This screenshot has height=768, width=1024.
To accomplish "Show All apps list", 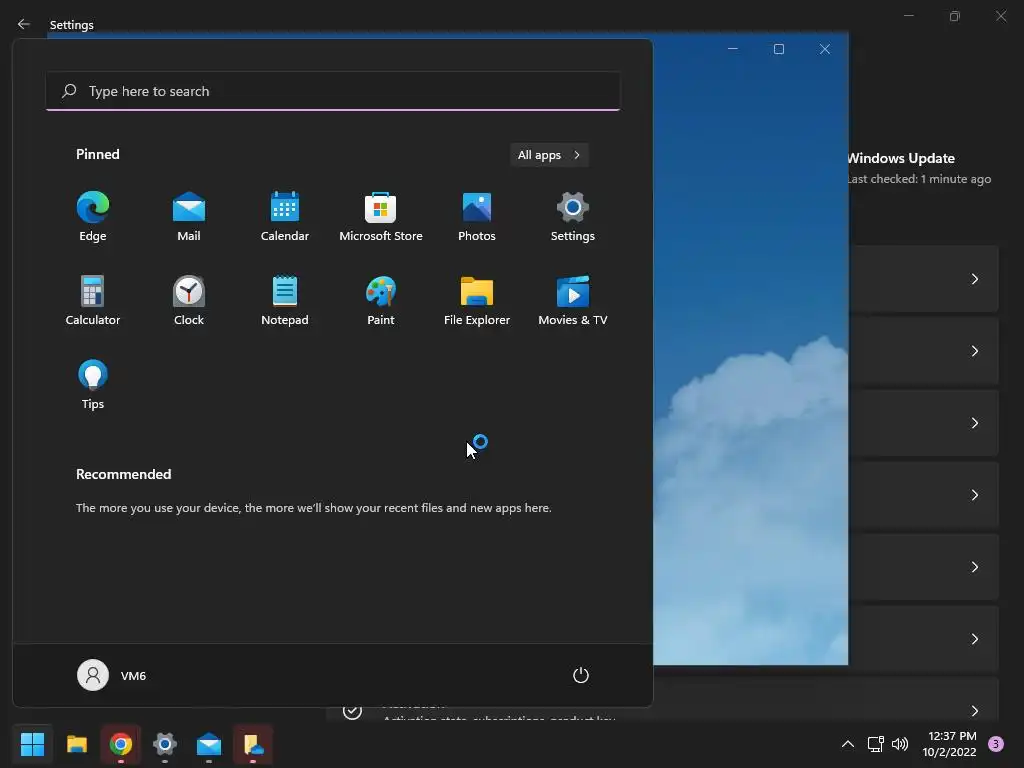I will pos(549,155).
